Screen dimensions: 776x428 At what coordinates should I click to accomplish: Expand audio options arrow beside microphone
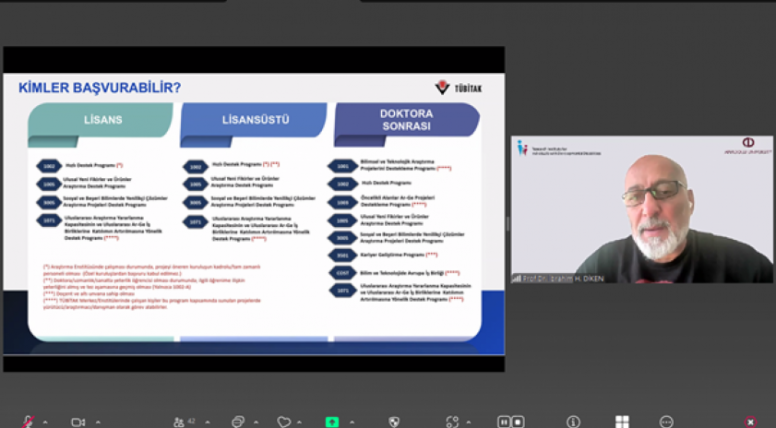tap(46, 421)
